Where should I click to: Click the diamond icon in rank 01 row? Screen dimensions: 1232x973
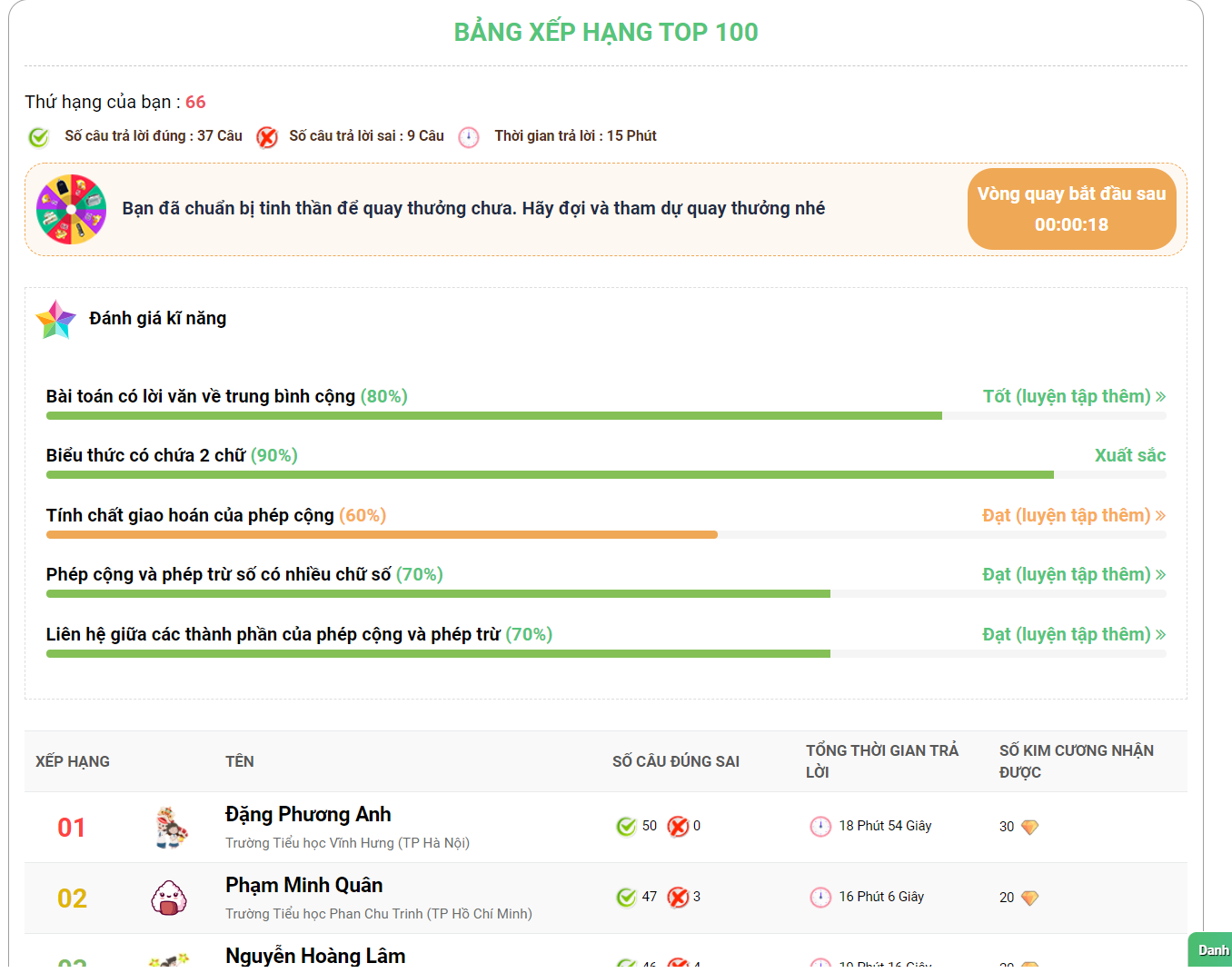click(1029, 827)
